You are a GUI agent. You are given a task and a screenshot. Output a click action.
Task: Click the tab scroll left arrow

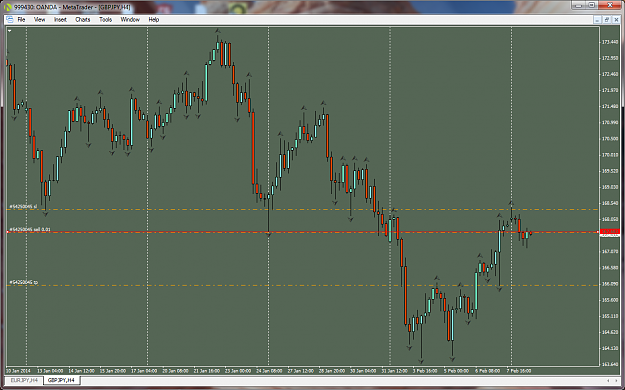[608, 380]
